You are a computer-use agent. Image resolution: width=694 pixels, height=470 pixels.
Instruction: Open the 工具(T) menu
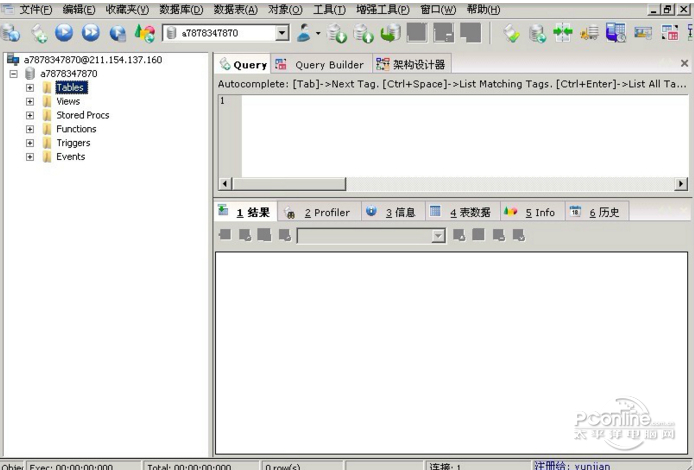(329, 10)
